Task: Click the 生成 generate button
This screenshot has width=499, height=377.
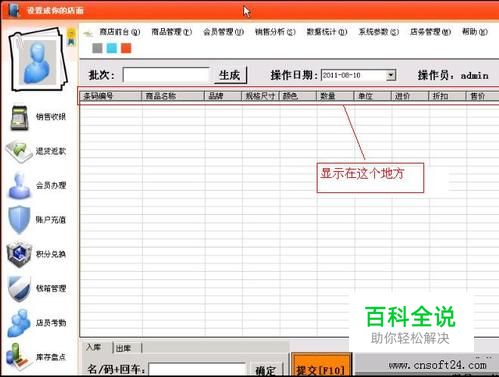Action: (230, 75)
